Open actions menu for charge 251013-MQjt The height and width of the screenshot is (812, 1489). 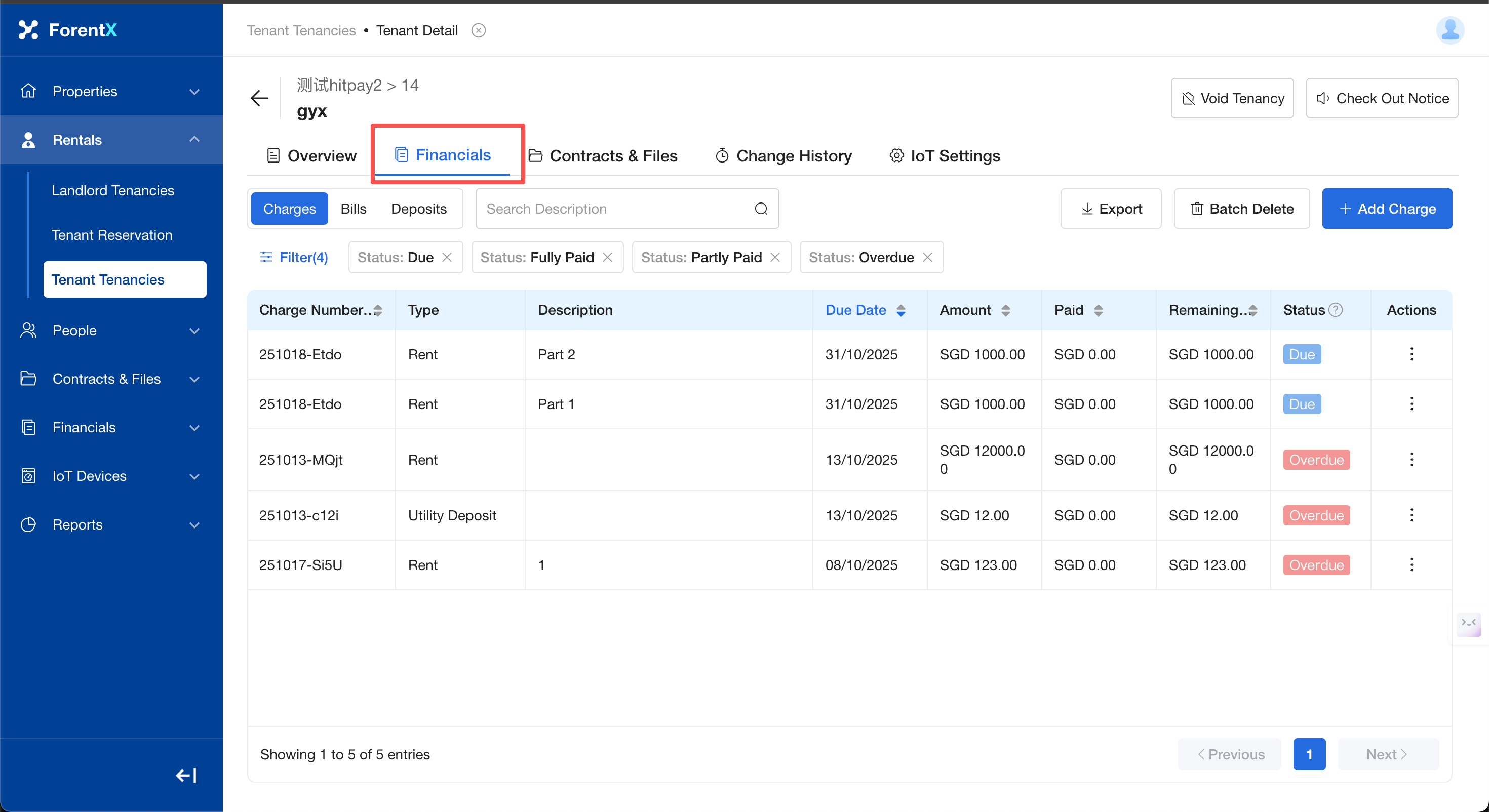[x=1411, y=460]
